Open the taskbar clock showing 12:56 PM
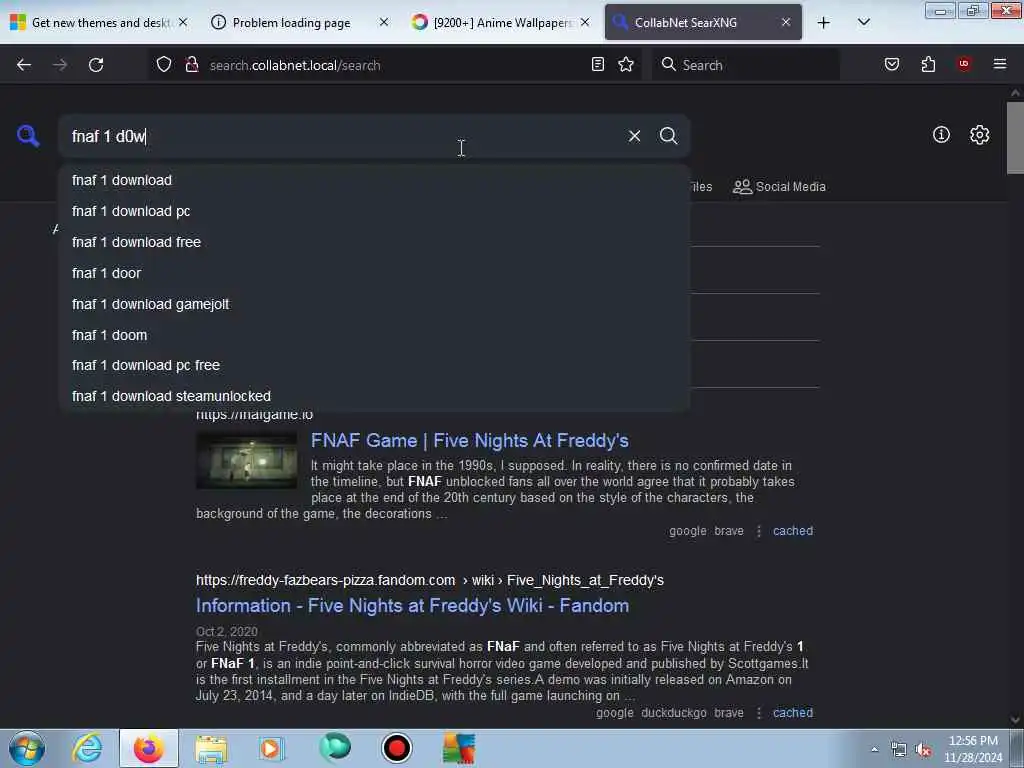This screenshot has width=1024, height=768. (x=973, y=749)
